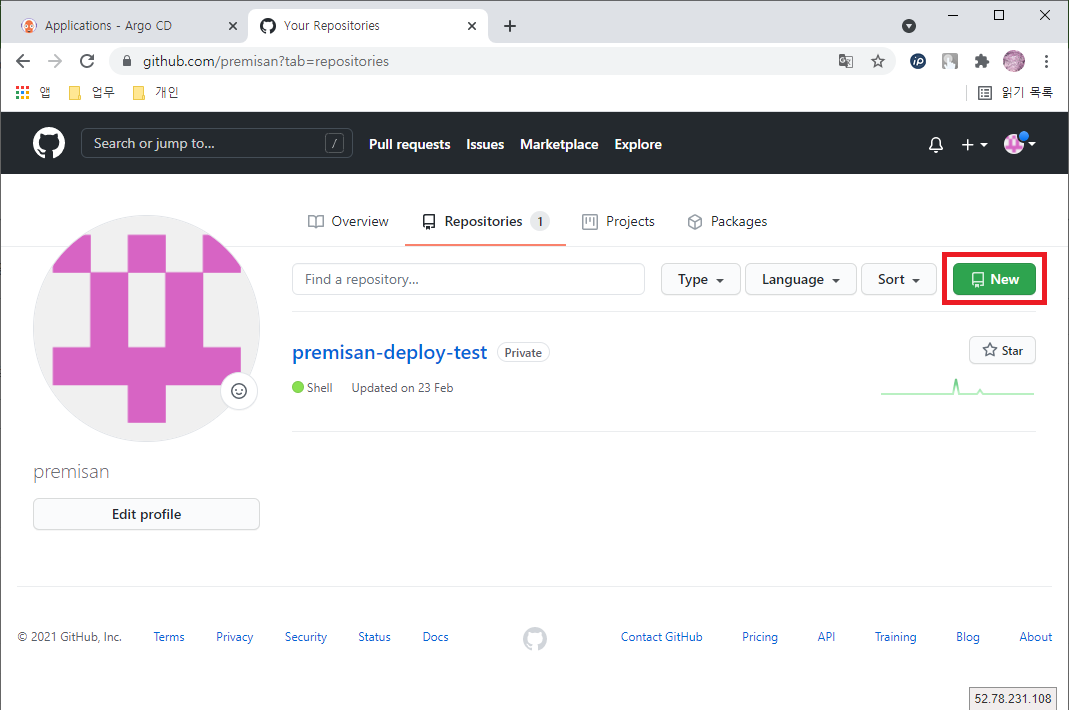This screenshot has height=710, width=1069.
Task: Open the Privacy footer link
Action: tap(235, 637)
